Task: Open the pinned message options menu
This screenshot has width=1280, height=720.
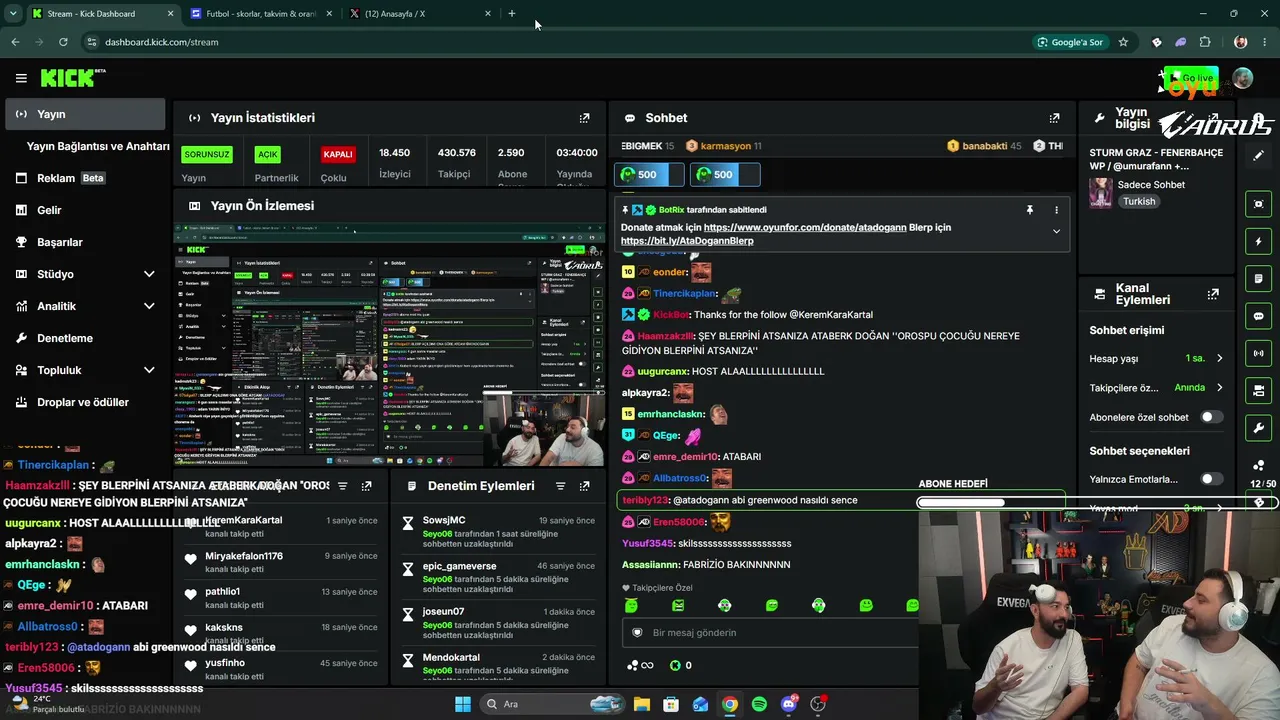Action: point(1056,210)
